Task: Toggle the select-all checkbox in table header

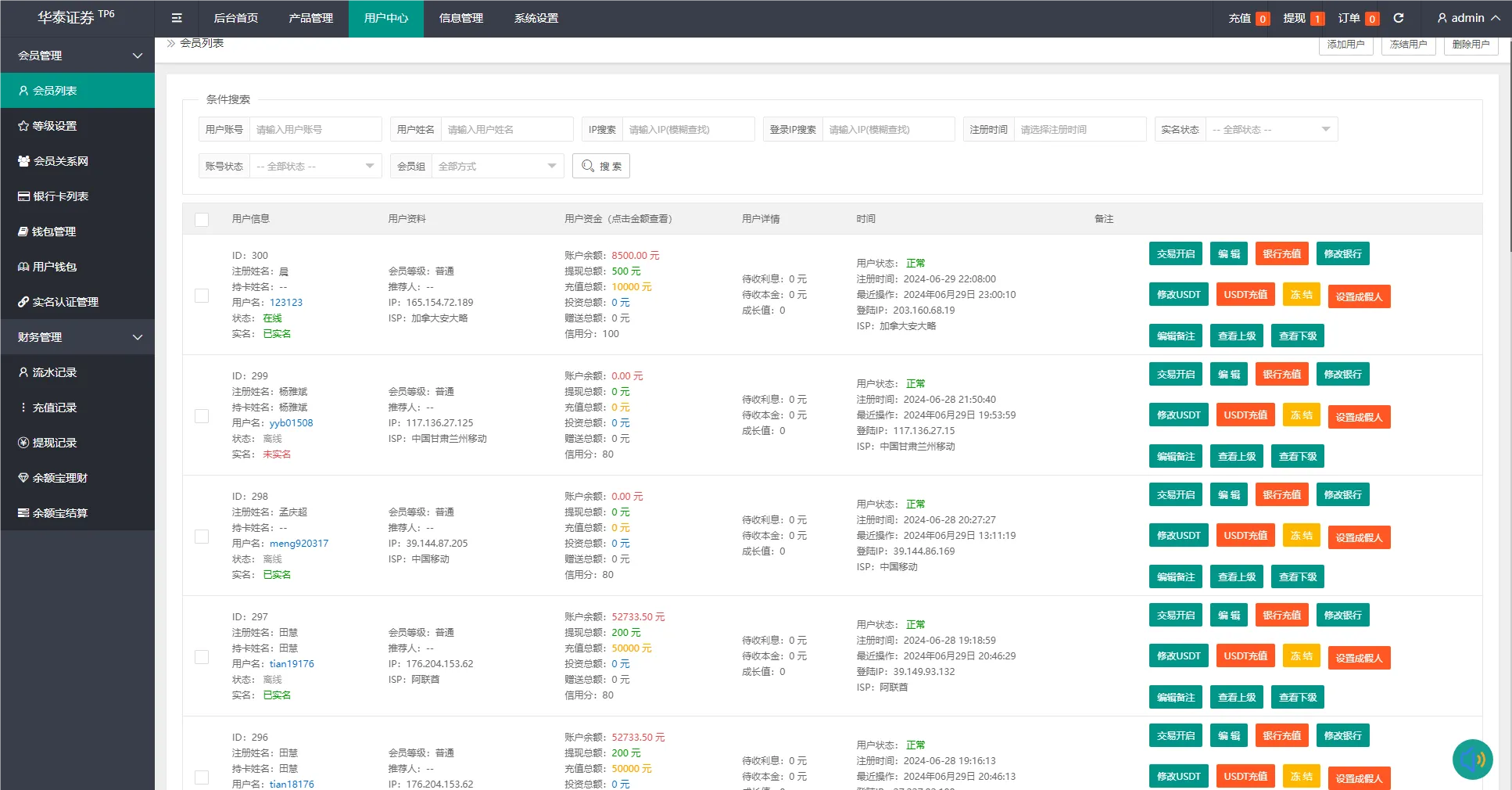Action: tap(202, 220)
